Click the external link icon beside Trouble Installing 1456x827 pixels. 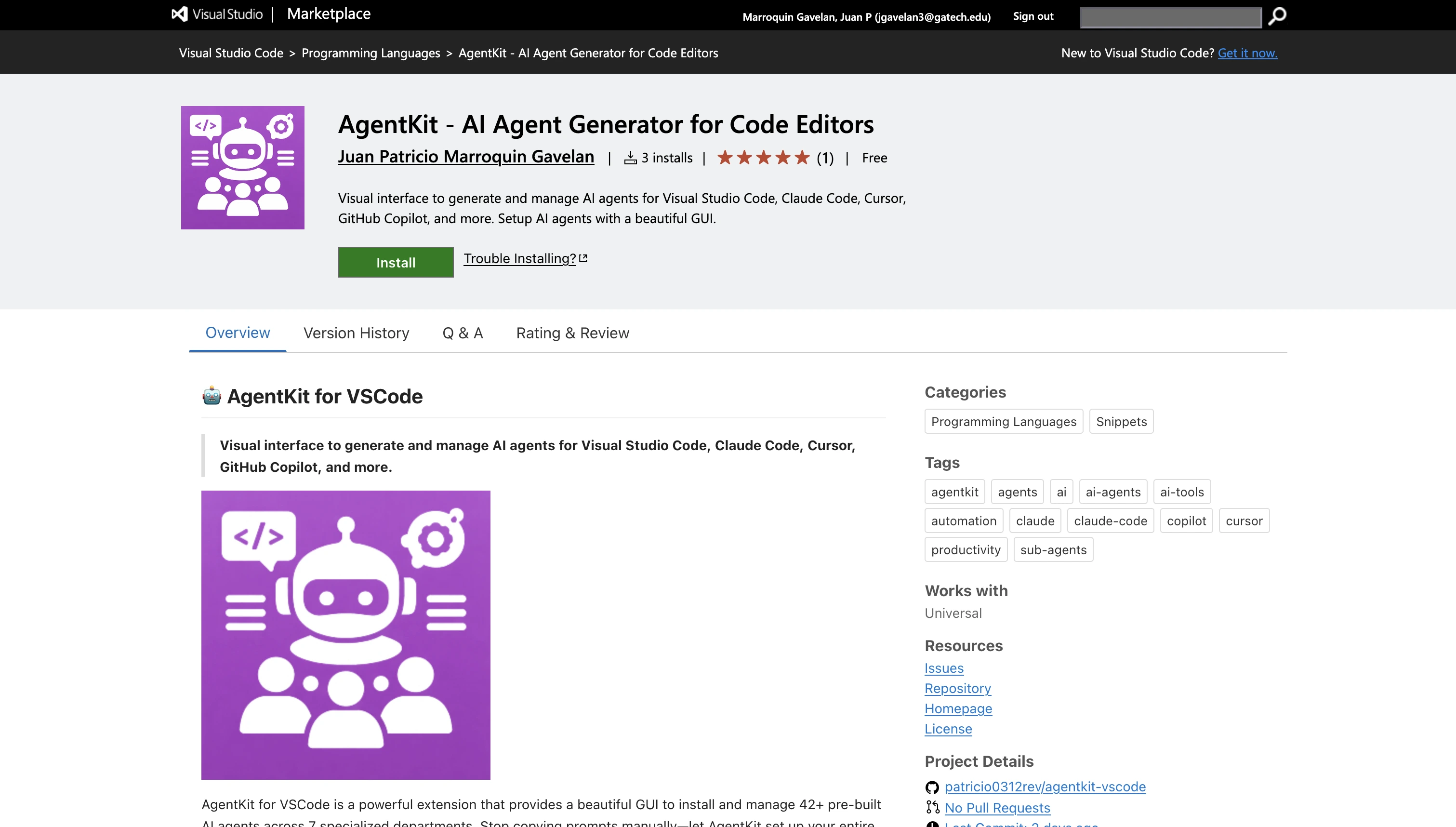click(x=583, y=258)
